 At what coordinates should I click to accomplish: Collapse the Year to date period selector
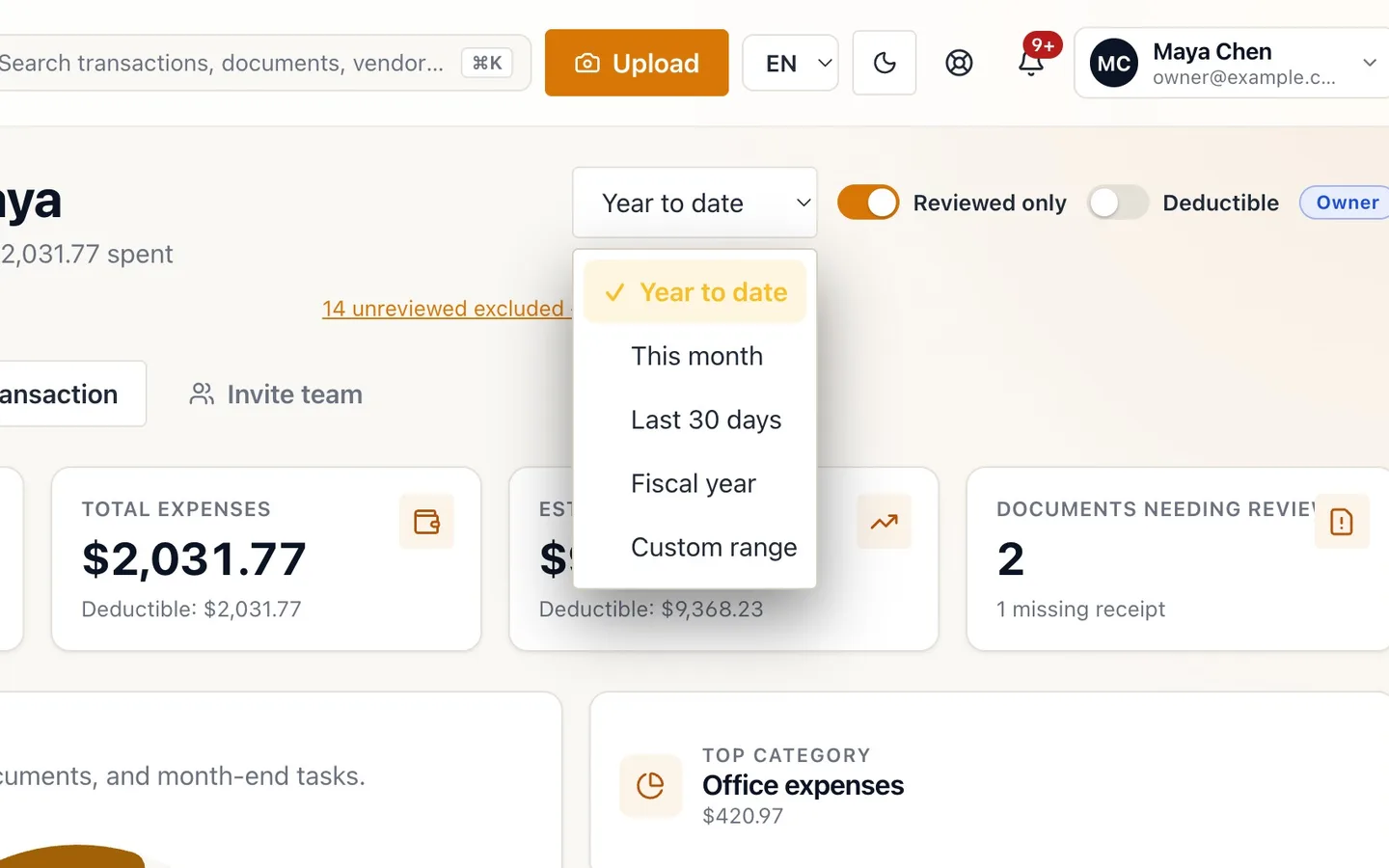pyautogui.click(x=694, y=203)
